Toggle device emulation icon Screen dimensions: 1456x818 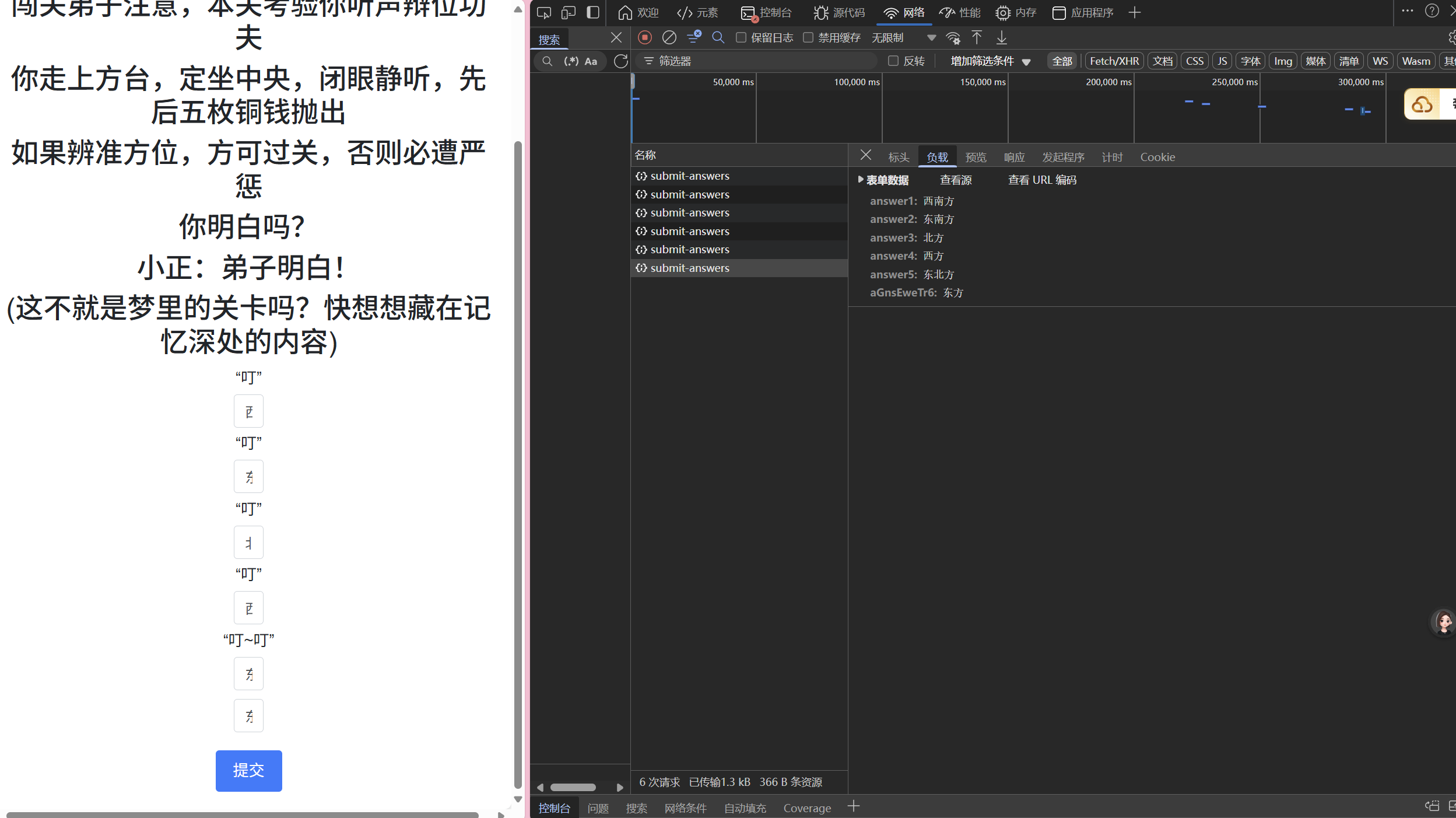click(x=568, y=12)
